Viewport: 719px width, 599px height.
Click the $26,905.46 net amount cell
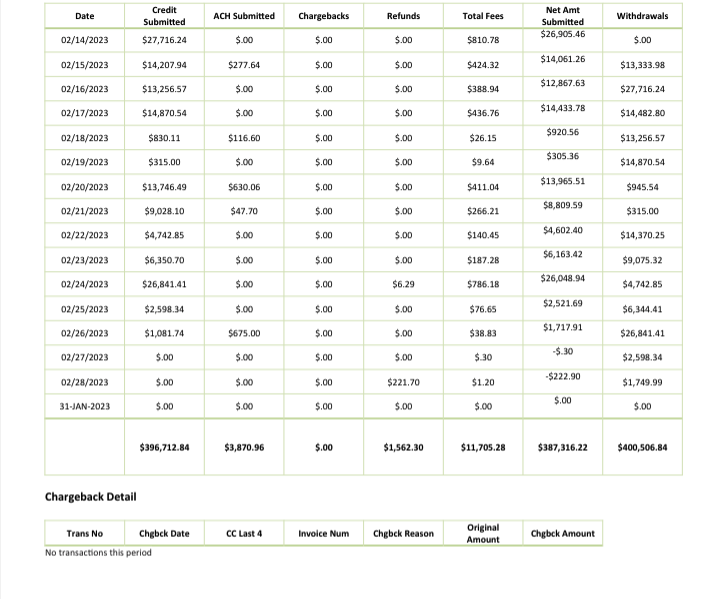[x=562, y=35]
